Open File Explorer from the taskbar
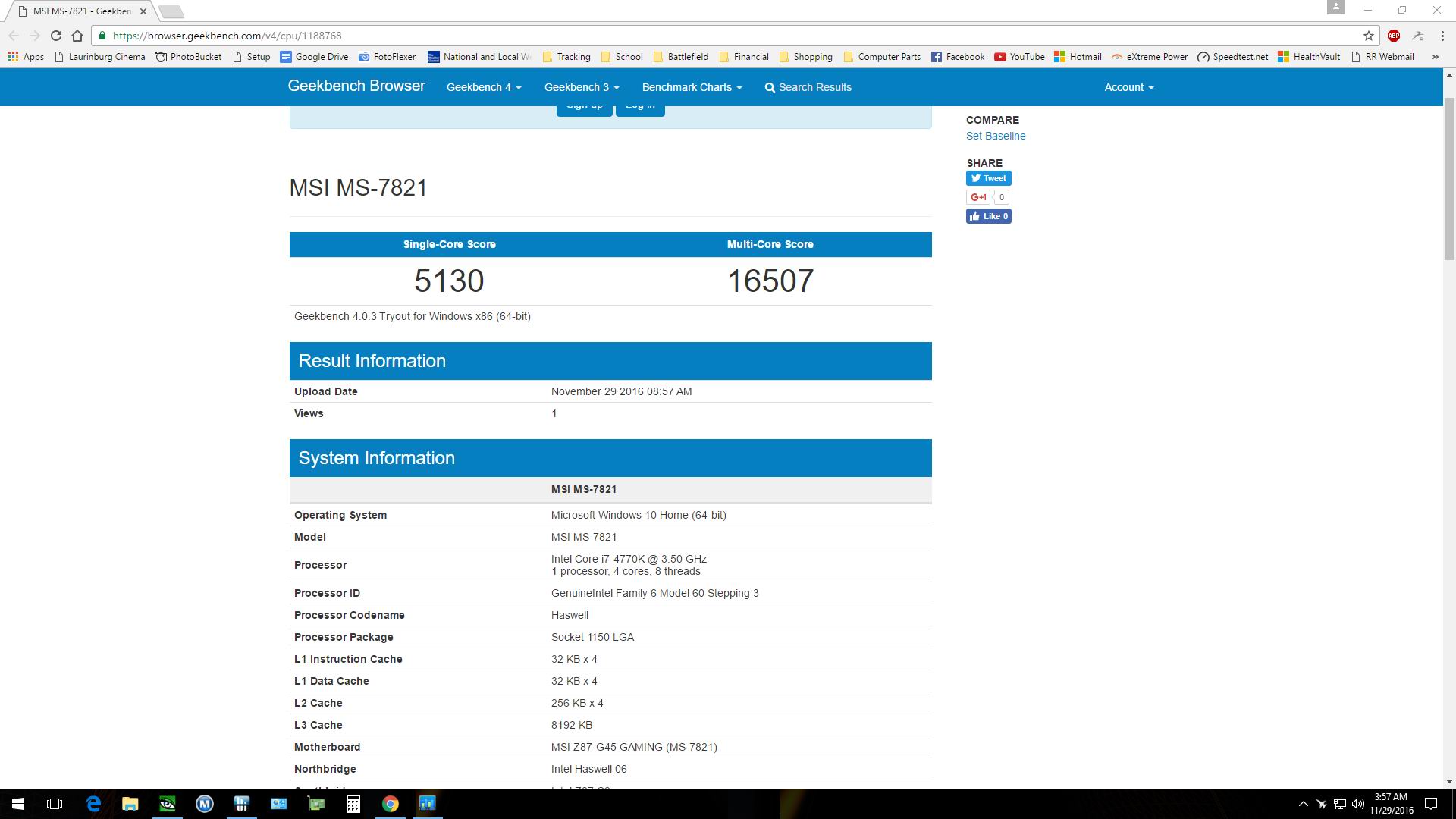 pyautogui.click(x=130, y=804)
